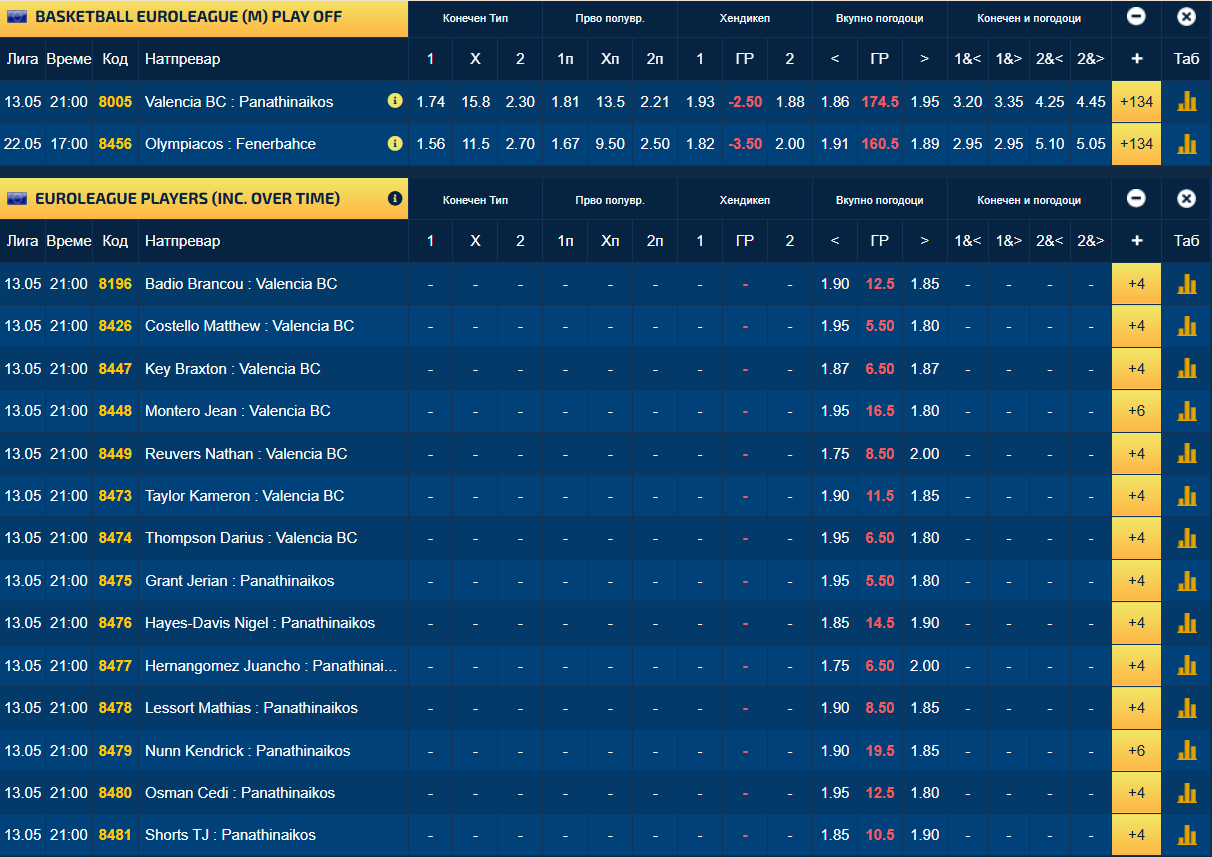Click match code 8456
Screen dimensions: 1212x857
tap(115, 144)
